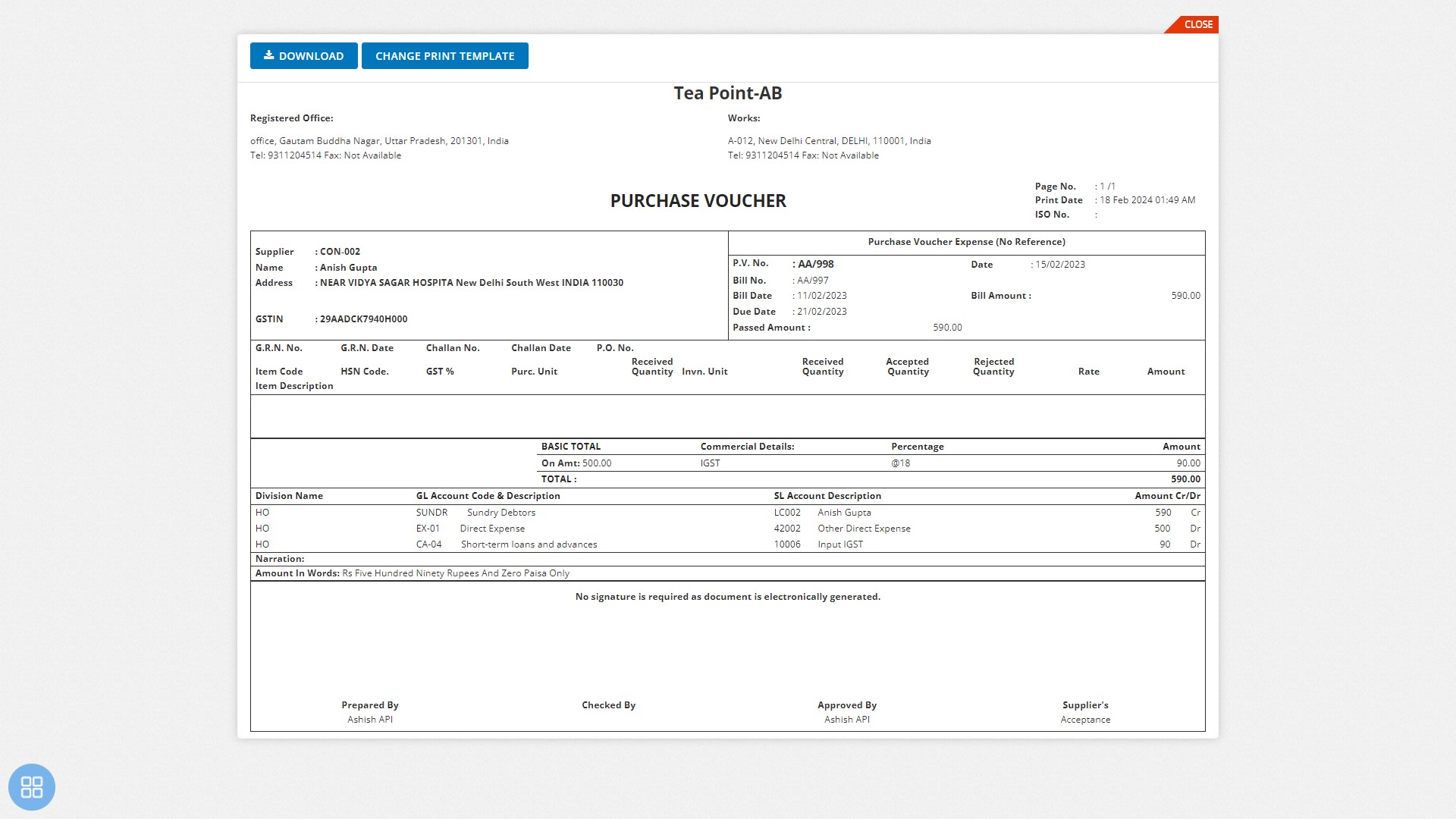Click the HSN Code. column header
This screenshot has width=1456, height=819.
(x=365, y=372)
